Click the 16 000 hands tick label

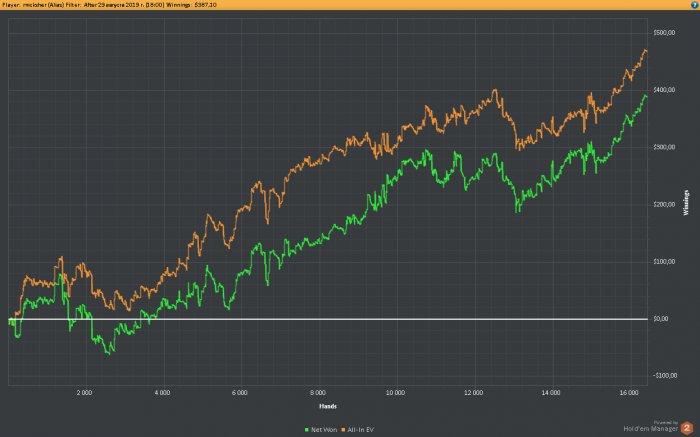629,393
